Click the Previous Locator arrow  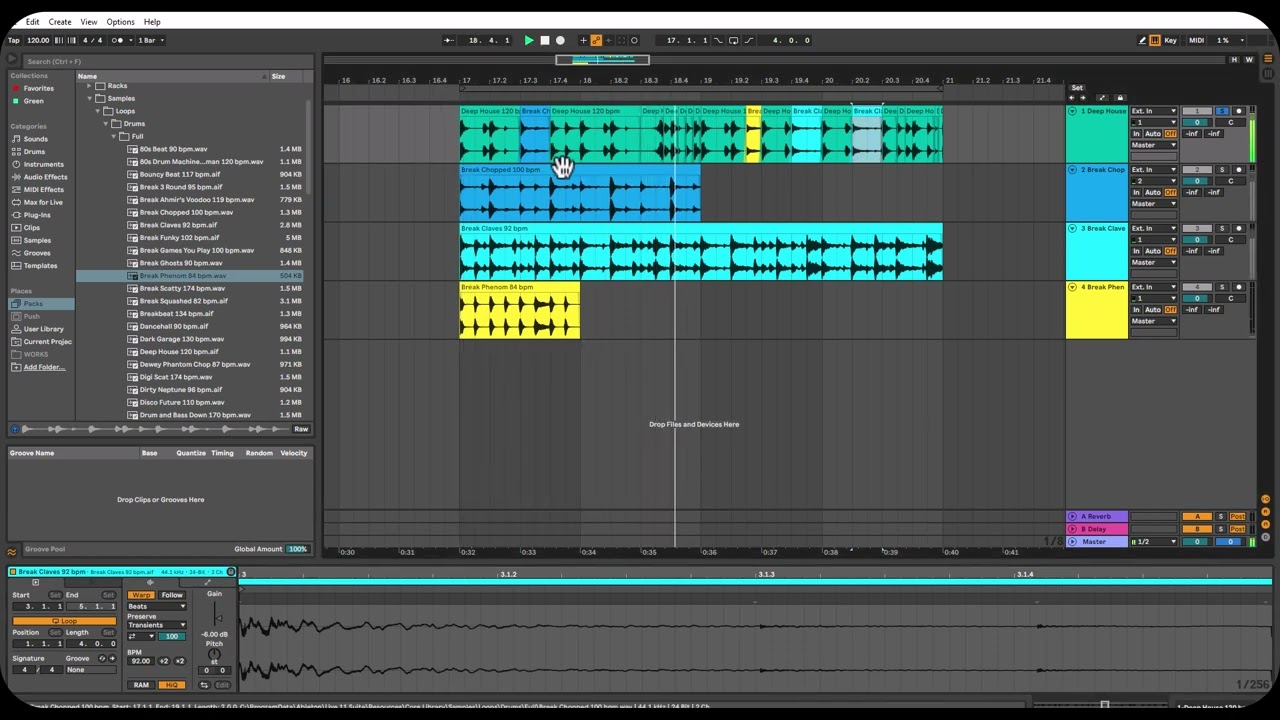click(1072, 98)
